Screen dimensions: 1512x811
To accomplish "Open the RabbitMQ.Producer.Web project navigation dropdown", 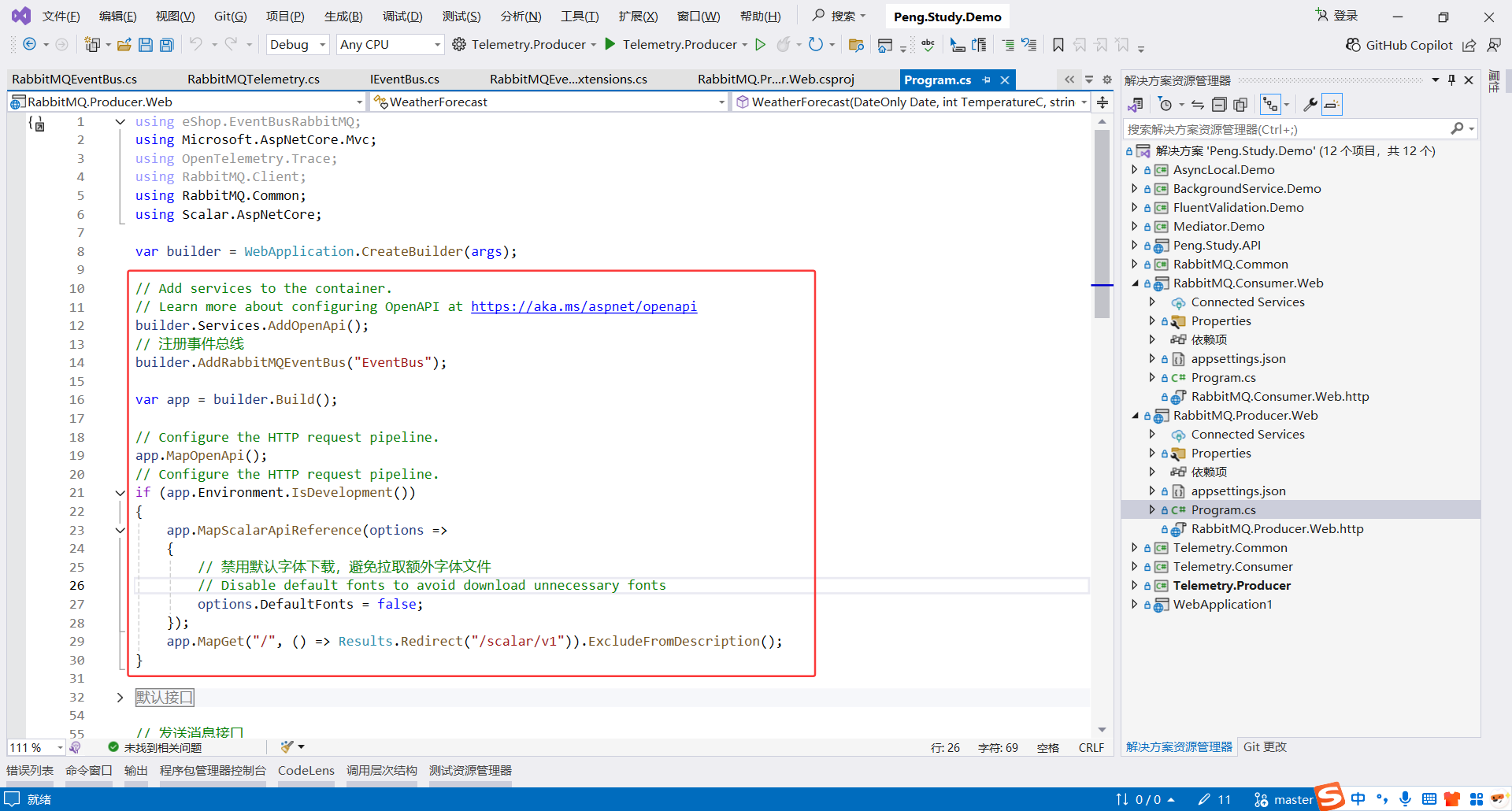I will click(187, 102).
